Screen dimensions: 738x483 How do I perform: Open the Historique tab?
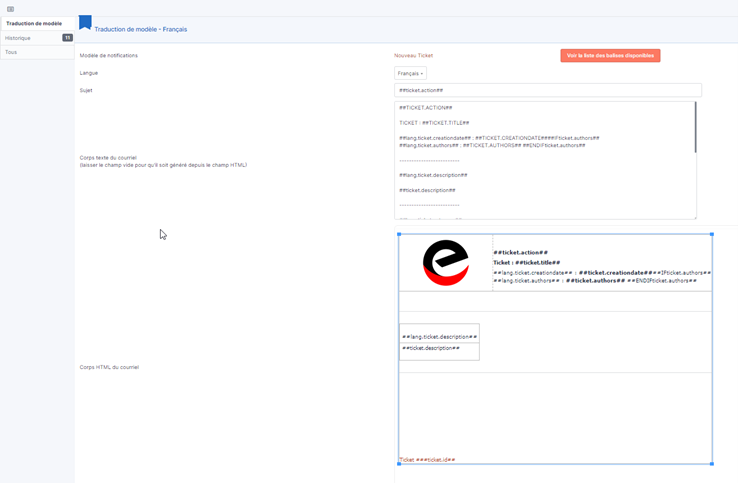(18, 38)
